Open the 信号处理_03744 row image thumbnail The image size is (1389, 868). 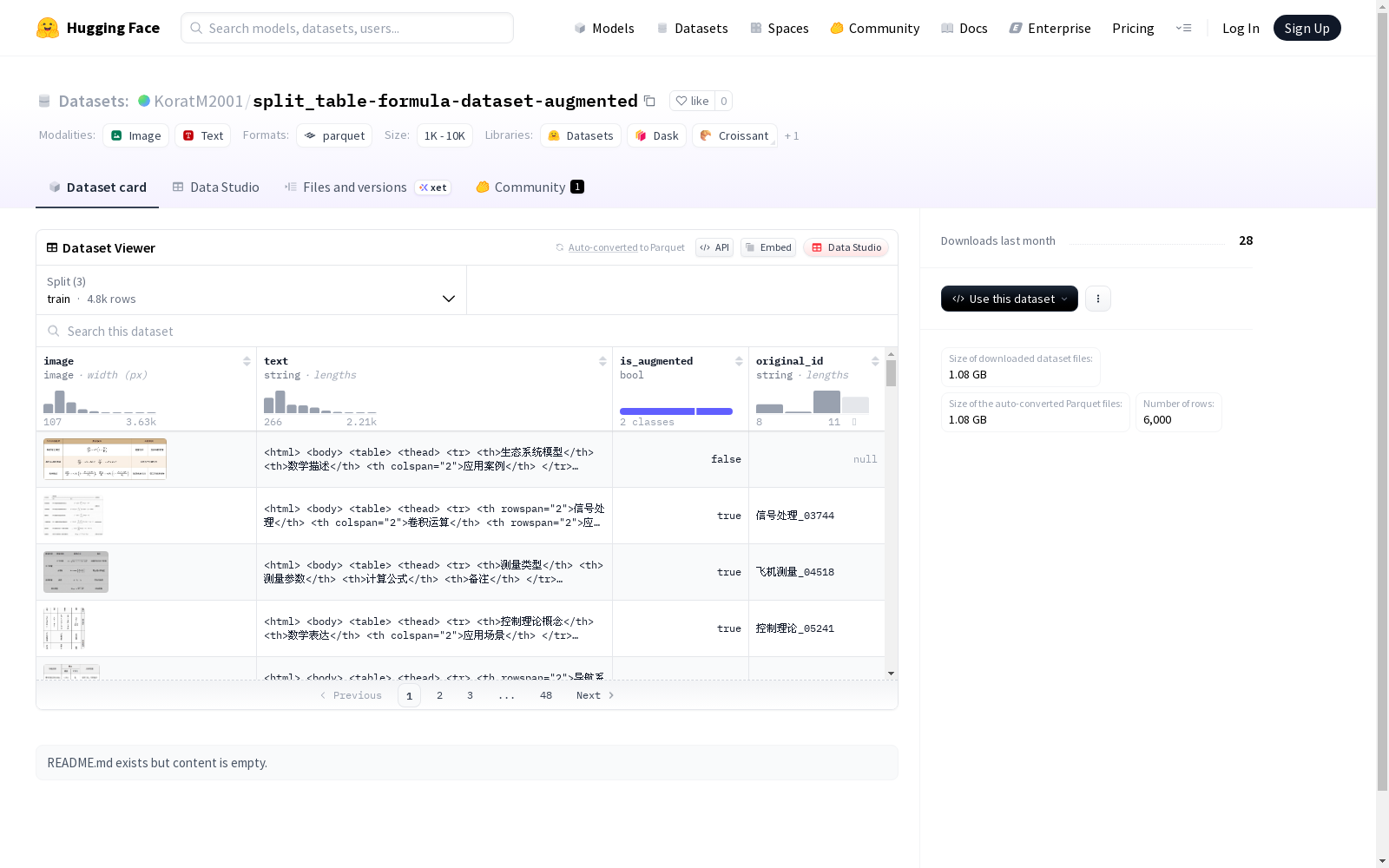pos(74,516)
